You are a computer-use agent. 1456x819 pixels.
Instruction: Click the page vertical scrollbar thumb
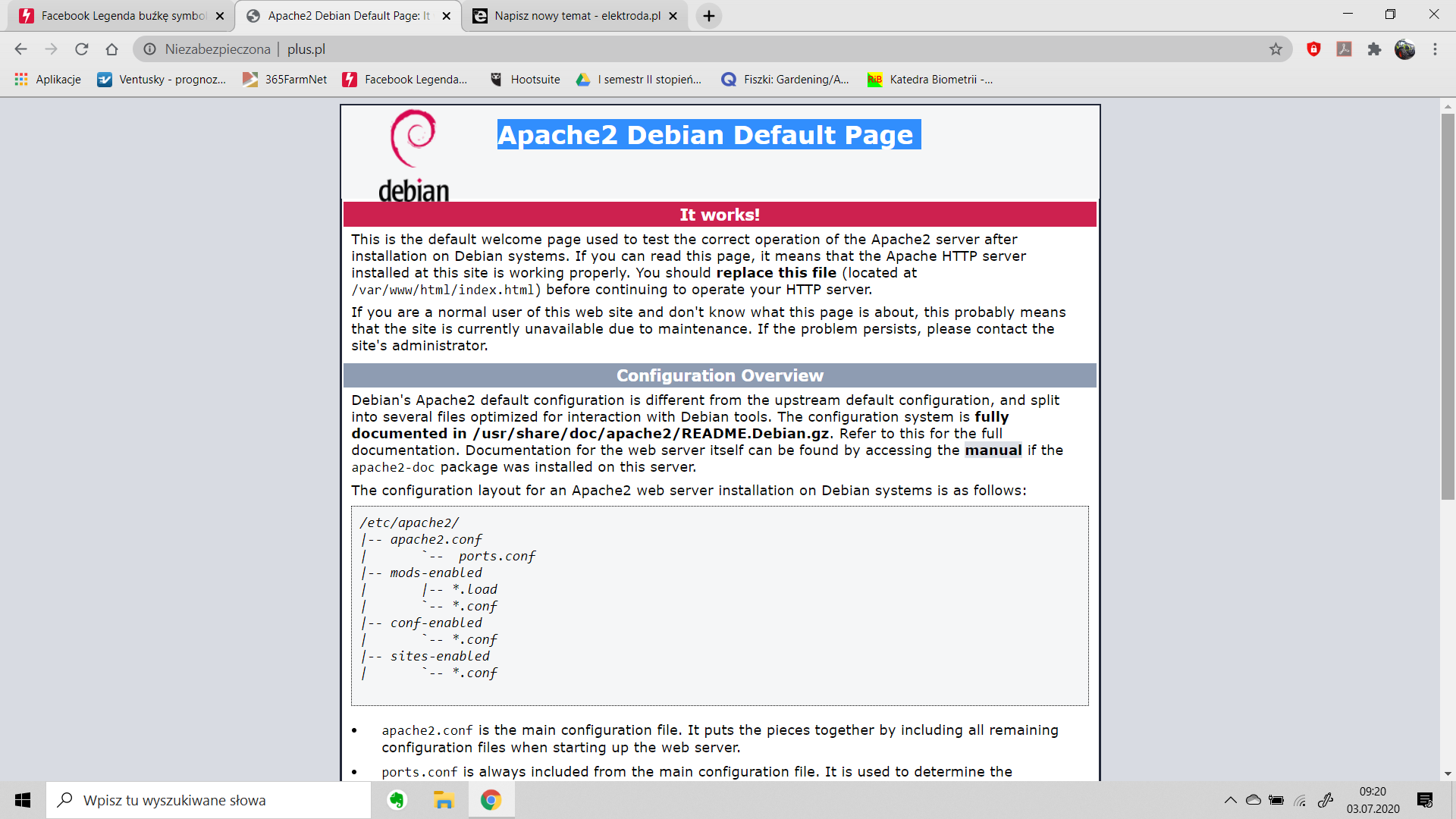[x=1448, y=306]
